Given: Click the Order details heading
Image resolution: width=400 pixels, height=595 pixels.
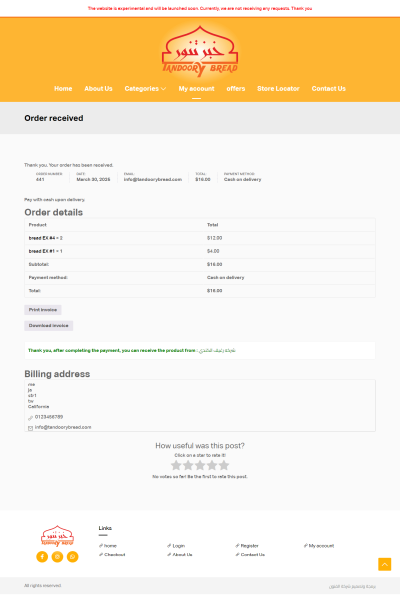Looking at the screenshot, I should (x=54, y=212).
